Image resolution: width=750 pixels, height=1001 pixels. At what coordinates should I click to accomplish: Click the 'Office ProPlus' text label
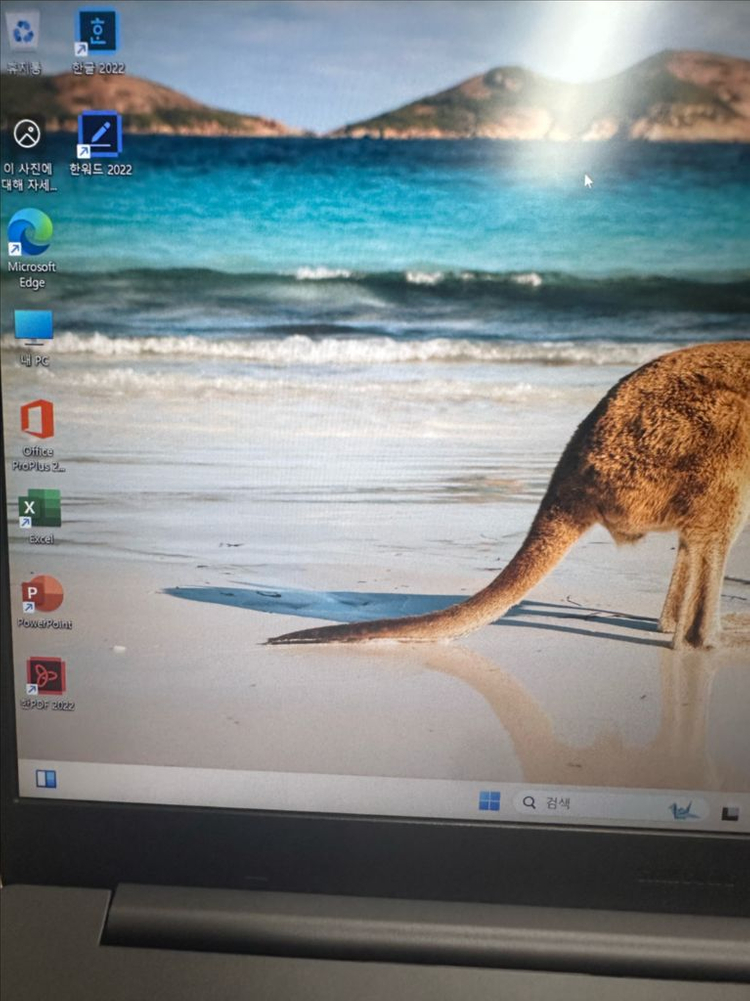coord(38,459)
